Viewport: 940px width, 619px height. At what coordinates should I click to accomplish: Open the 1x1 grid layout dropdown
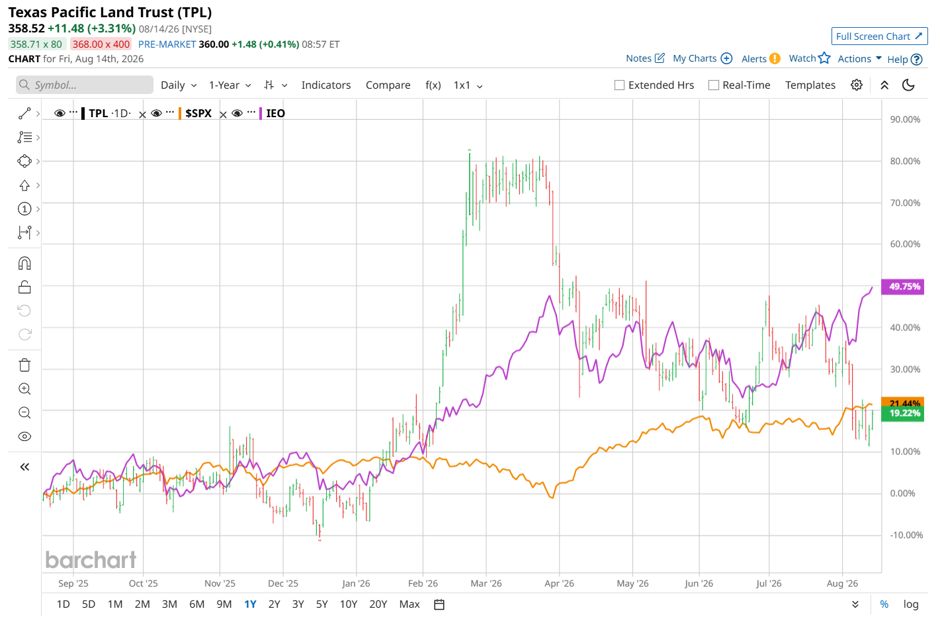pyautogui.click(x=468, y=85)
